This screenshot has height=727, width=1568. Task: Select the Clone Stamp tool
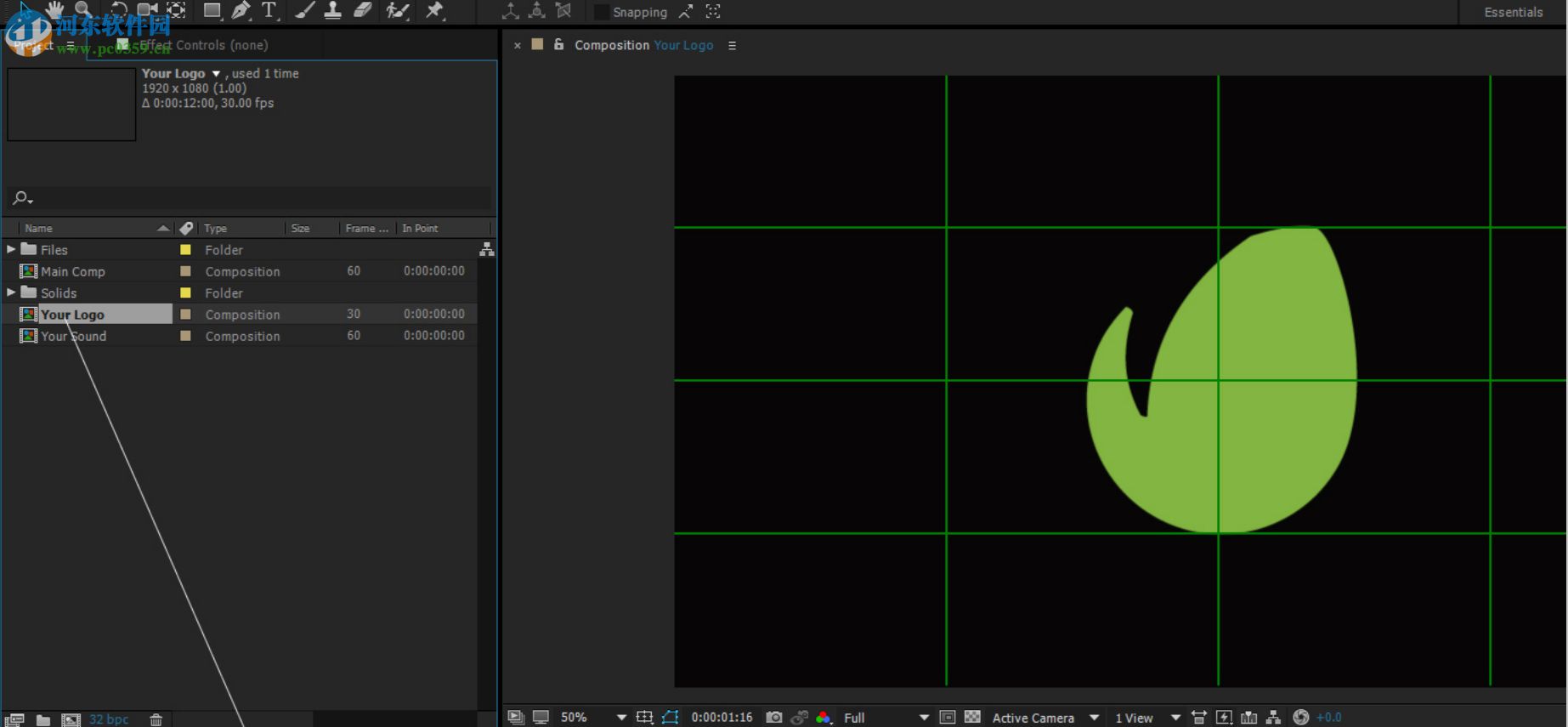(x=332, y=10)
